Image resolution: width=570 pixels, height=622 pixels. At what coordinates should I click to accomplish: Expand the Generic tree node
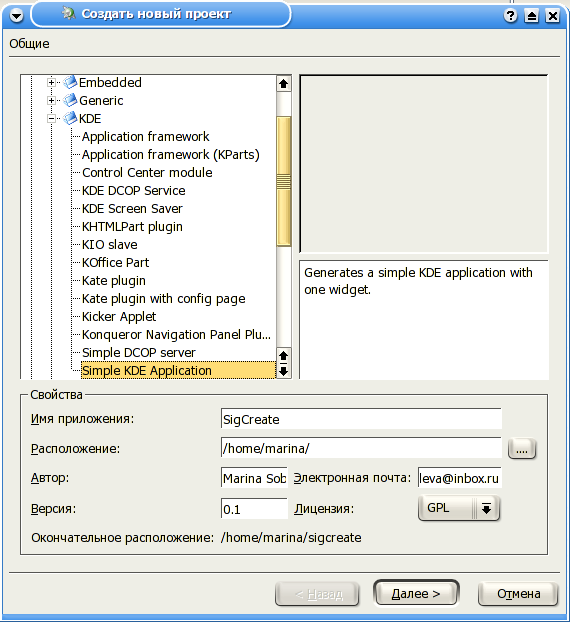point(51,100)
